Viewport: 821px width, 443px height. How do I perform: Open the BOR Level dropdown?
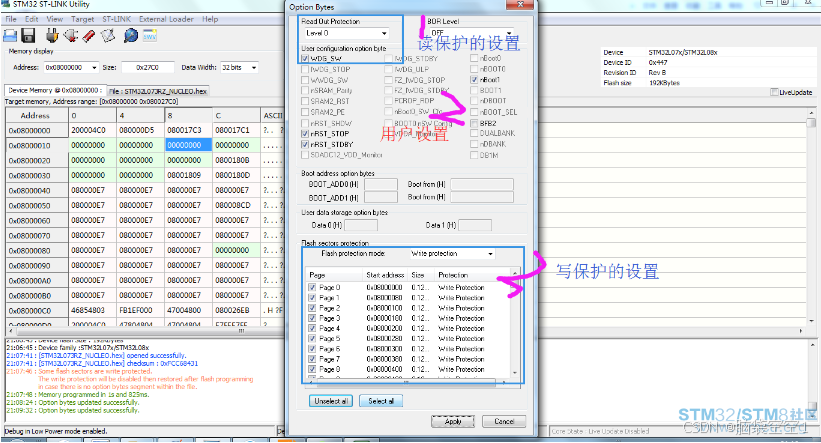509,33
